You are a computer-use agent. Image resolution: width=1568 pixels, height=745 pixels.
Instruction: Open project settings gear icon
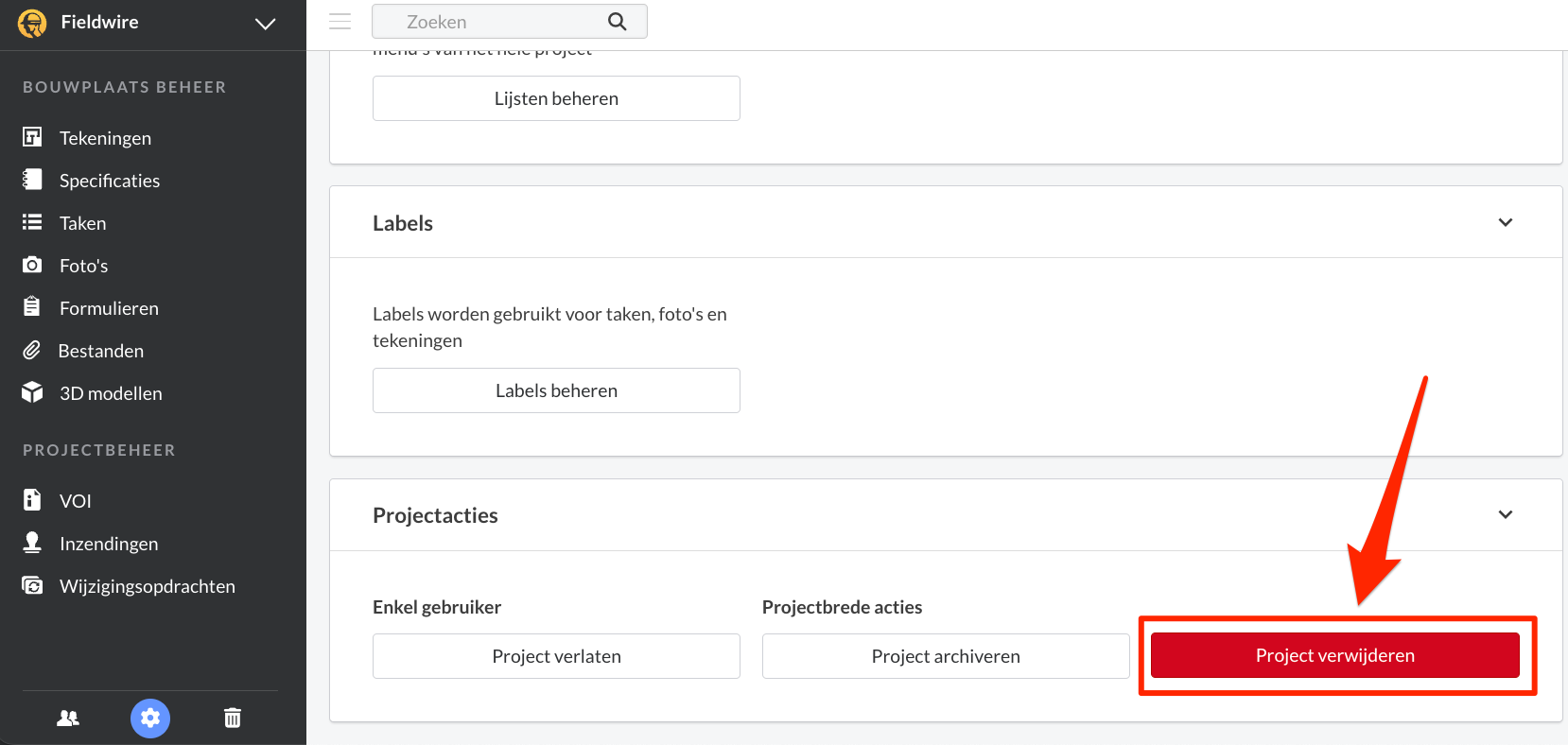[150, 719]
